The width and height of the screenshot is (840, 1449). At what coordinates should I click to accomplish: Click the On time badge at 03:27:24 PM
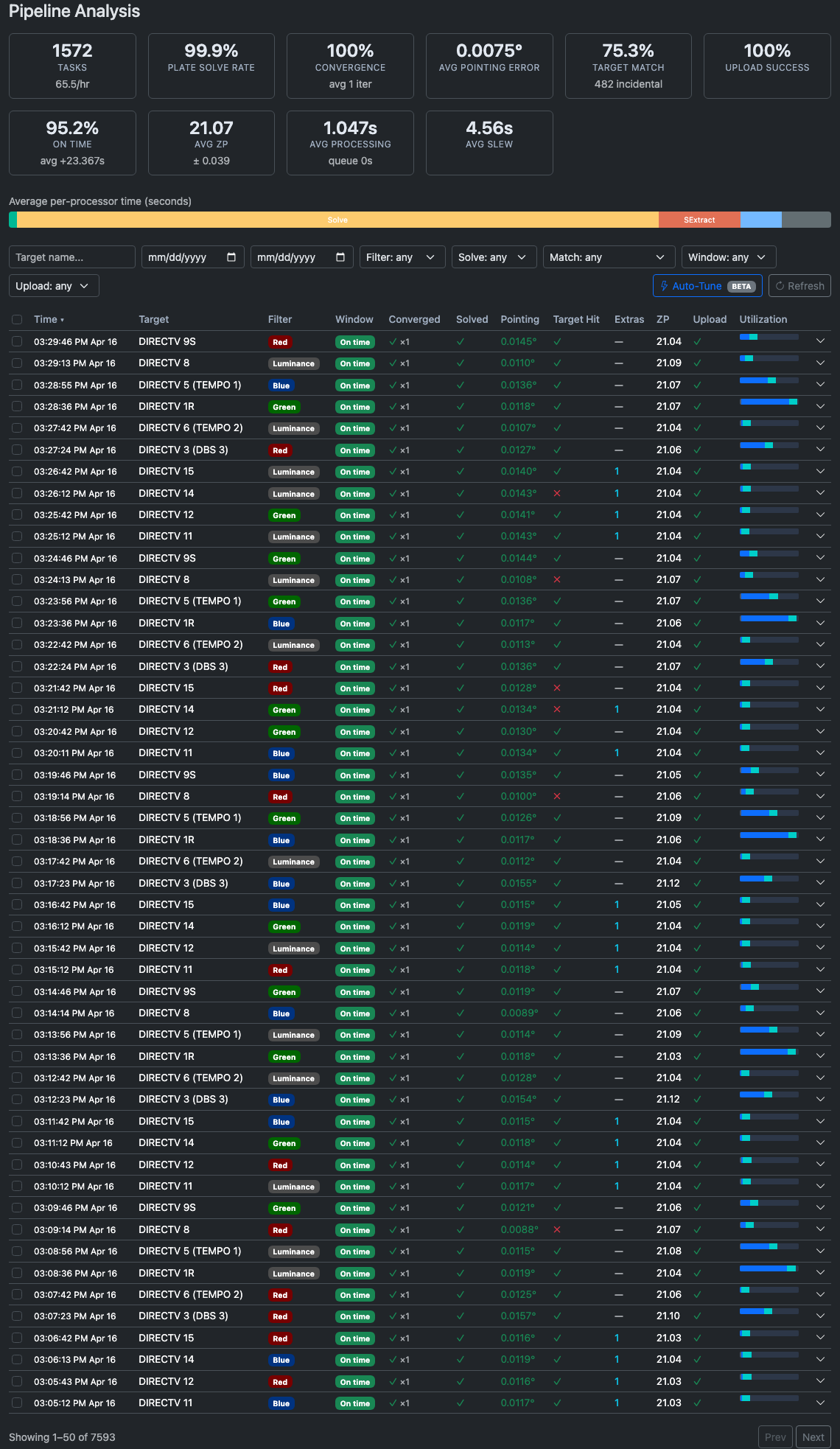click(x=355, y=450)
